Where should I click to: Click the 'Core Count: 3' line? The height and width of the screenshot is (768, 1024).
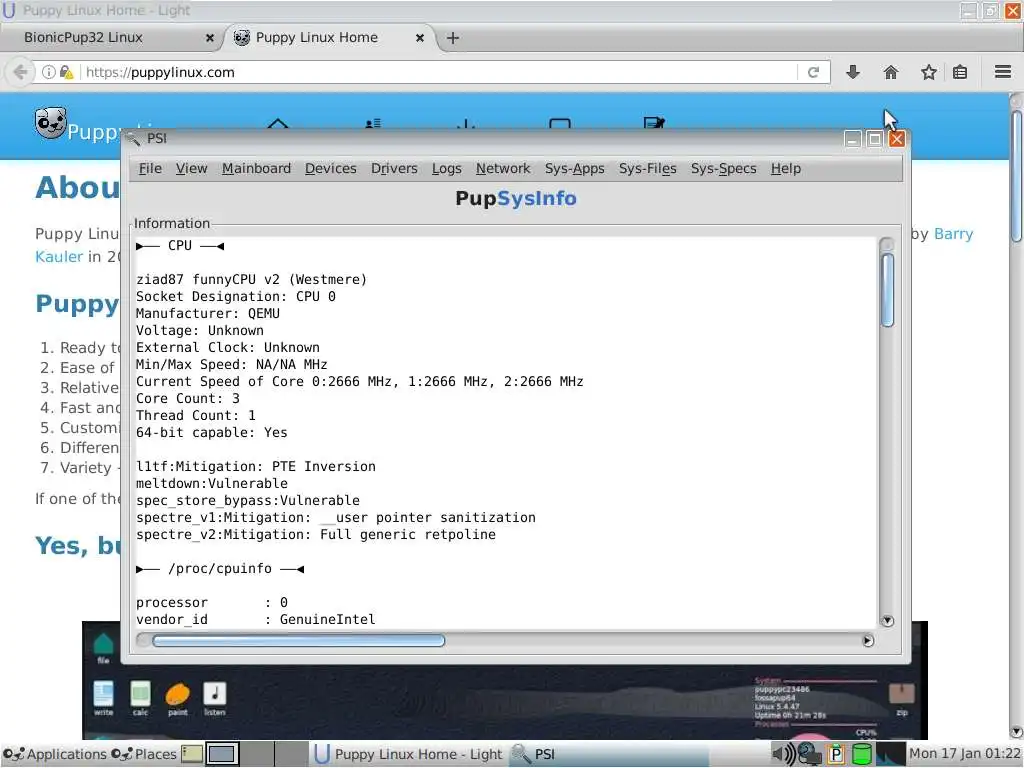pyautogui.click(x=187, y=398)
